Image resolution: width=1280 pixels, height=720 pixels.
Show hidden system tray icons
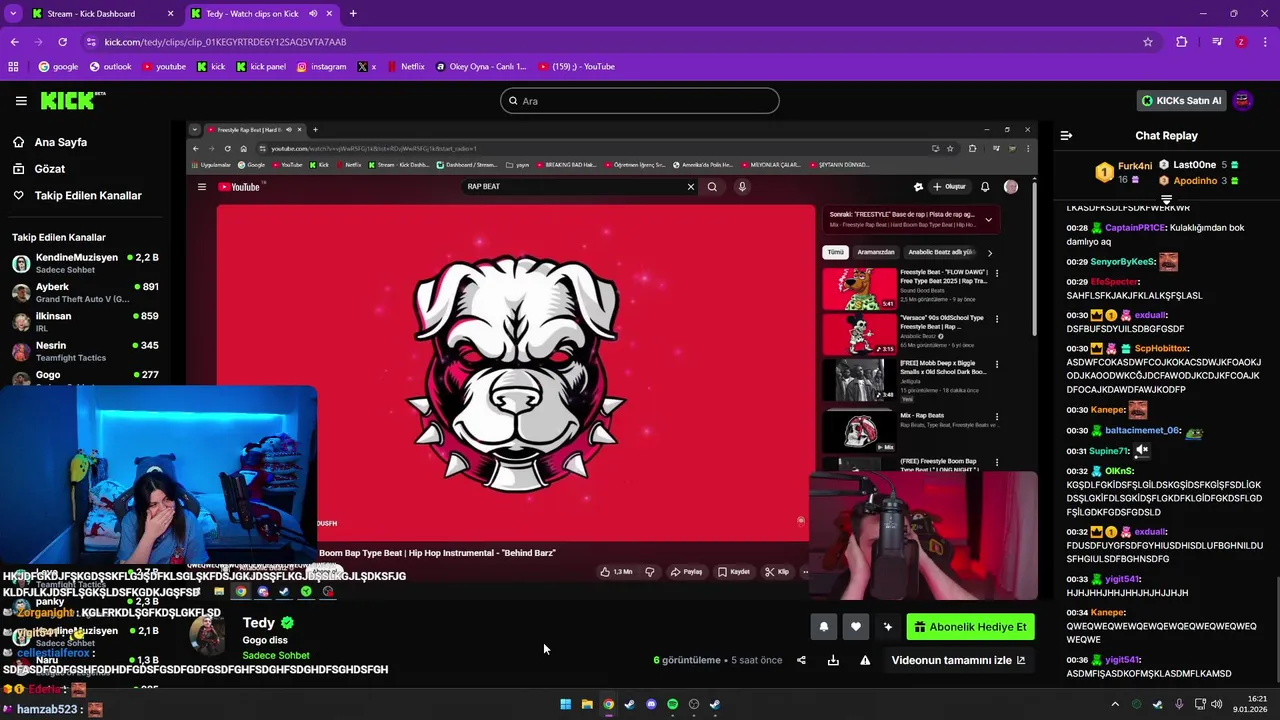1115,704
